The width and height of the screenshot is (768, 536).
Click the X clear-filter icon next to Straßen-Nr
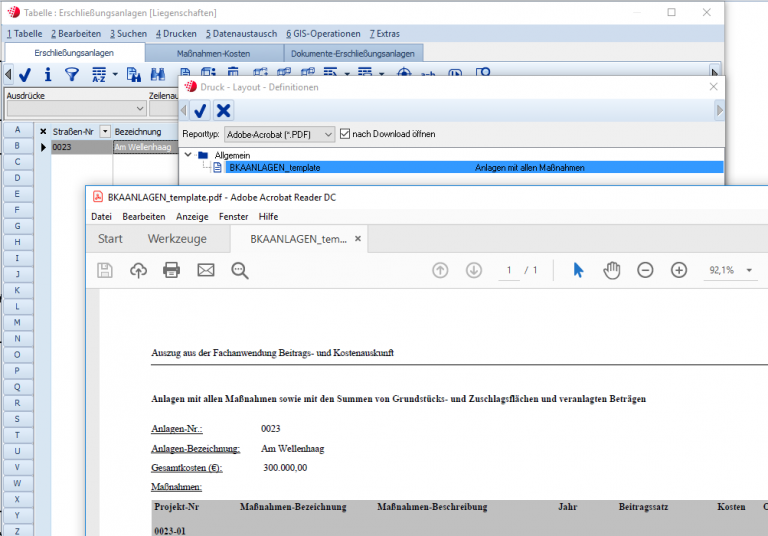pyautogui.click(x=43, y=131)
